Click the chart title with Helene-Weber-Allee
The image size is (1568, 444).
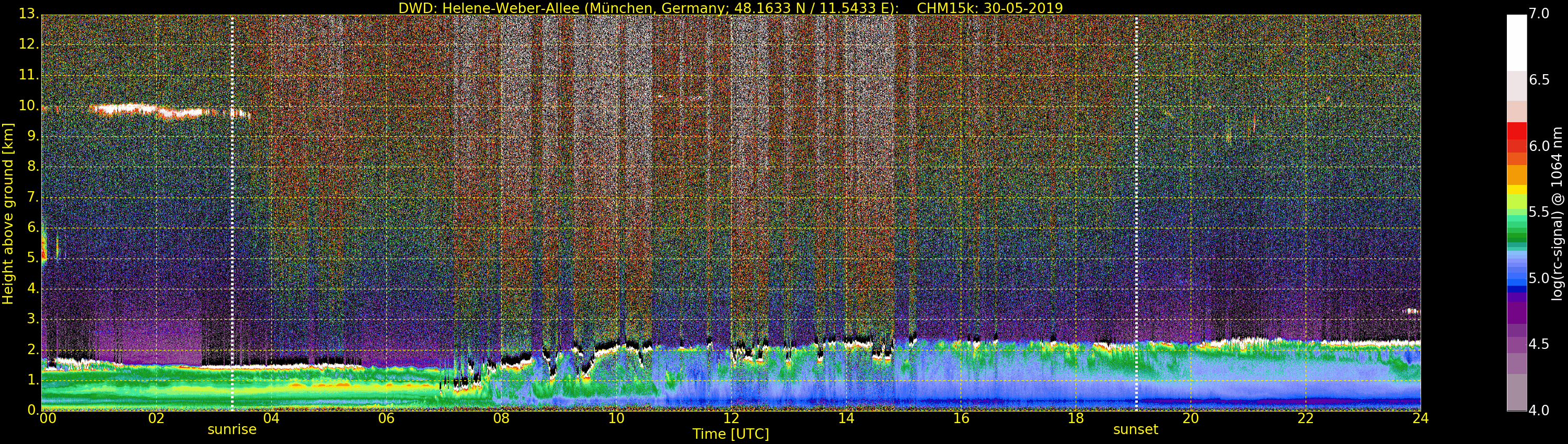click(x=730, y=8)
